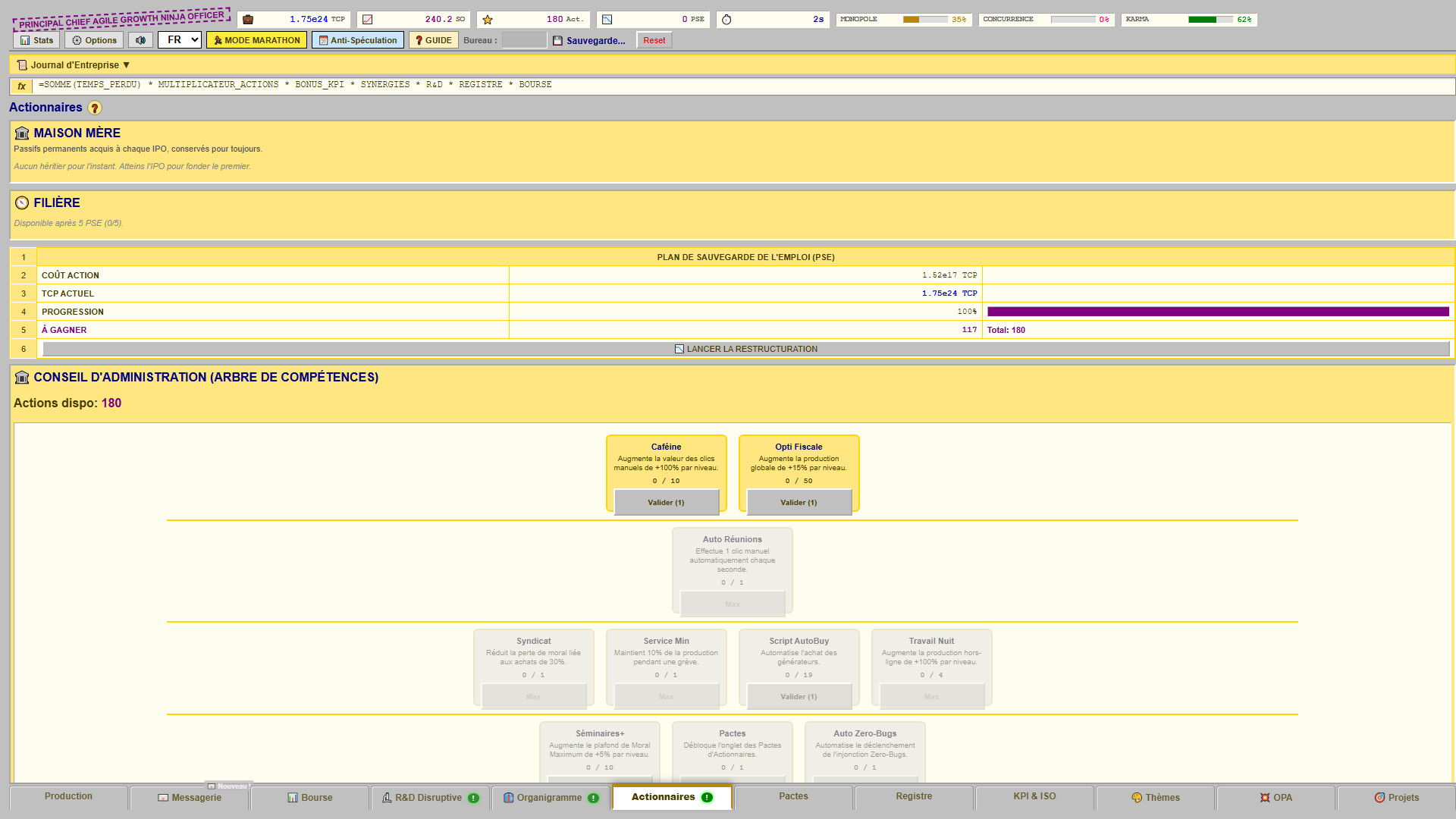The image size is (1456, 819).
Task: Click the CONCURRENCE progress bar
Action: (1073, 20)
